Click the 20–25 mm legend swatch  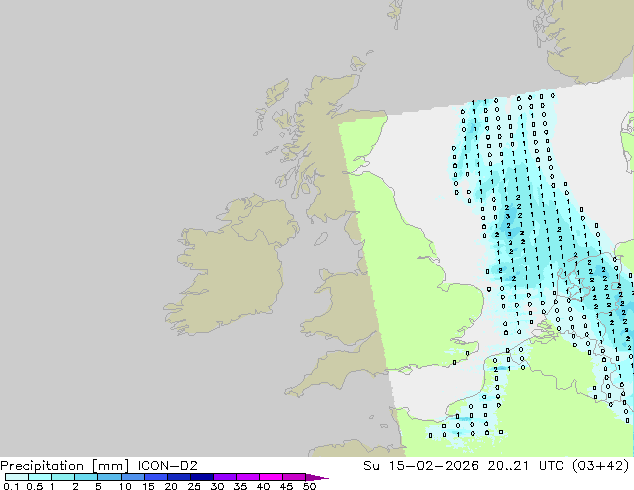pos(178,477)
